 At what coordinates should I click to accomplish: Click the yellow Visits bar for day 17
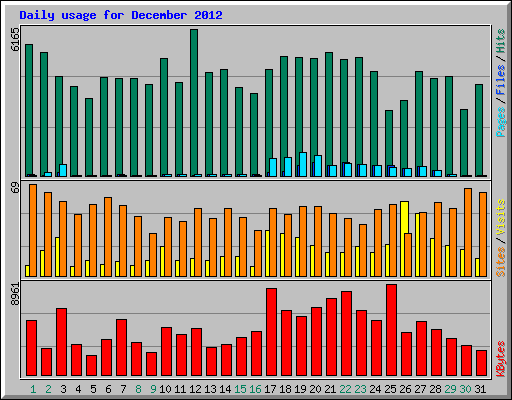[267, 253]
